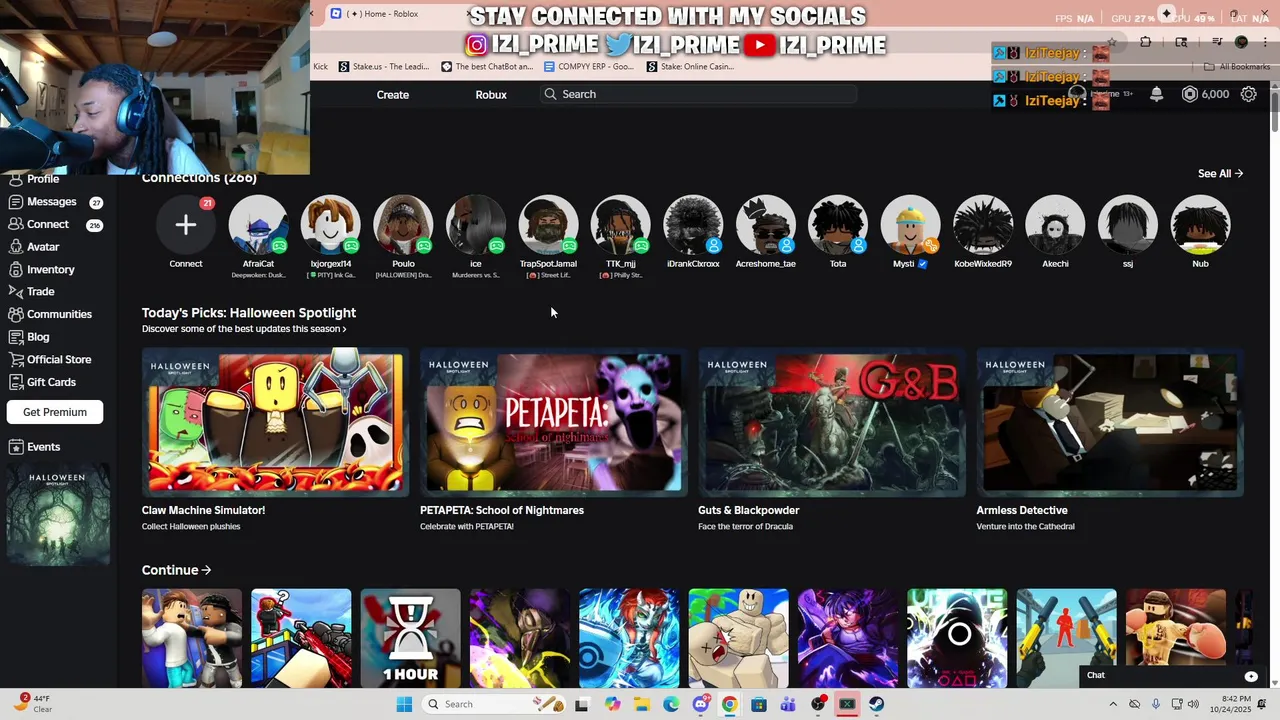Open Copilot from the taskbar
Image resolution: width=1280 pixels, height=720 pixels.
click(612, 704)
